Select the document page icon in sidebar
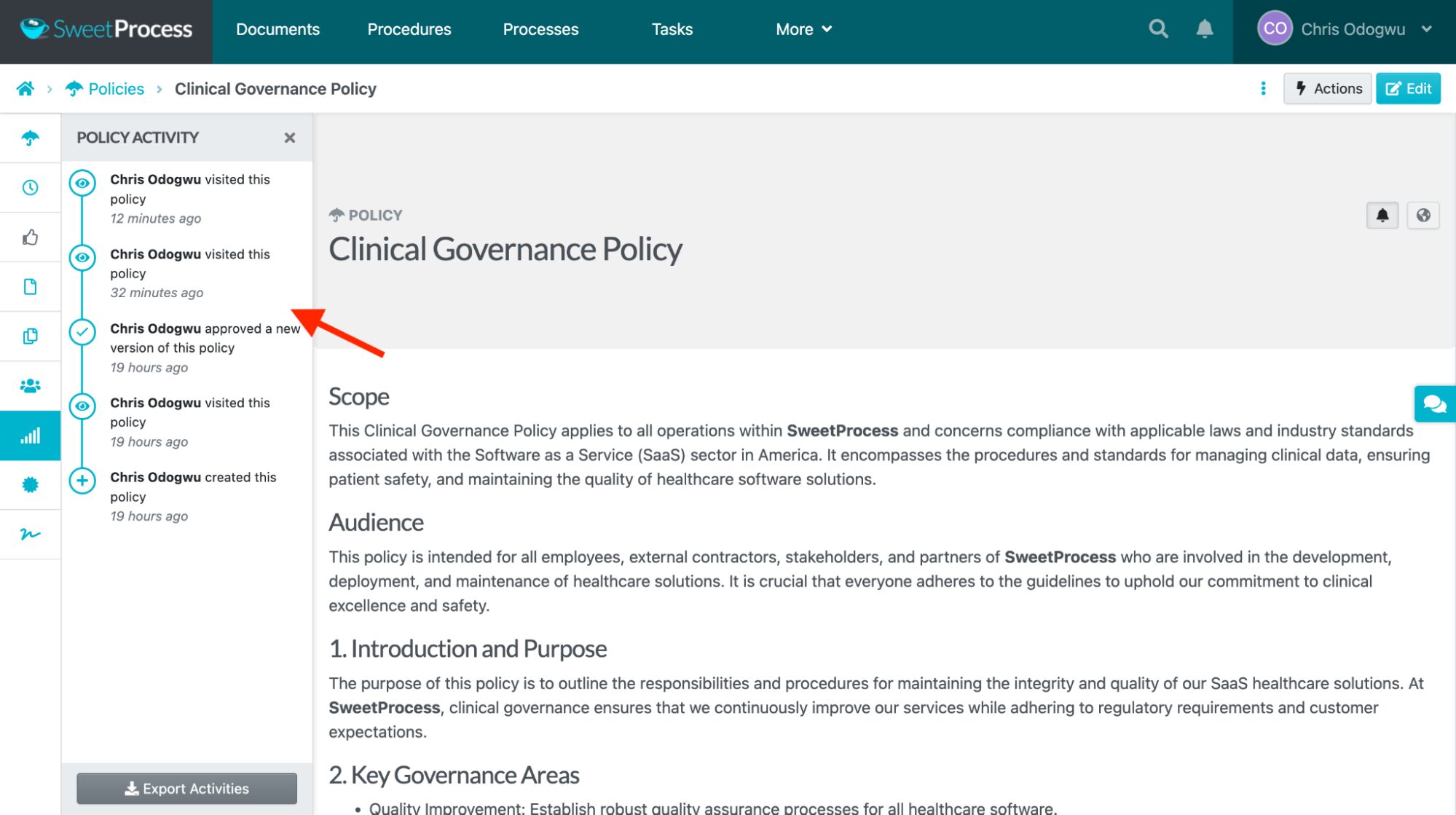 (x=30, y=286)
